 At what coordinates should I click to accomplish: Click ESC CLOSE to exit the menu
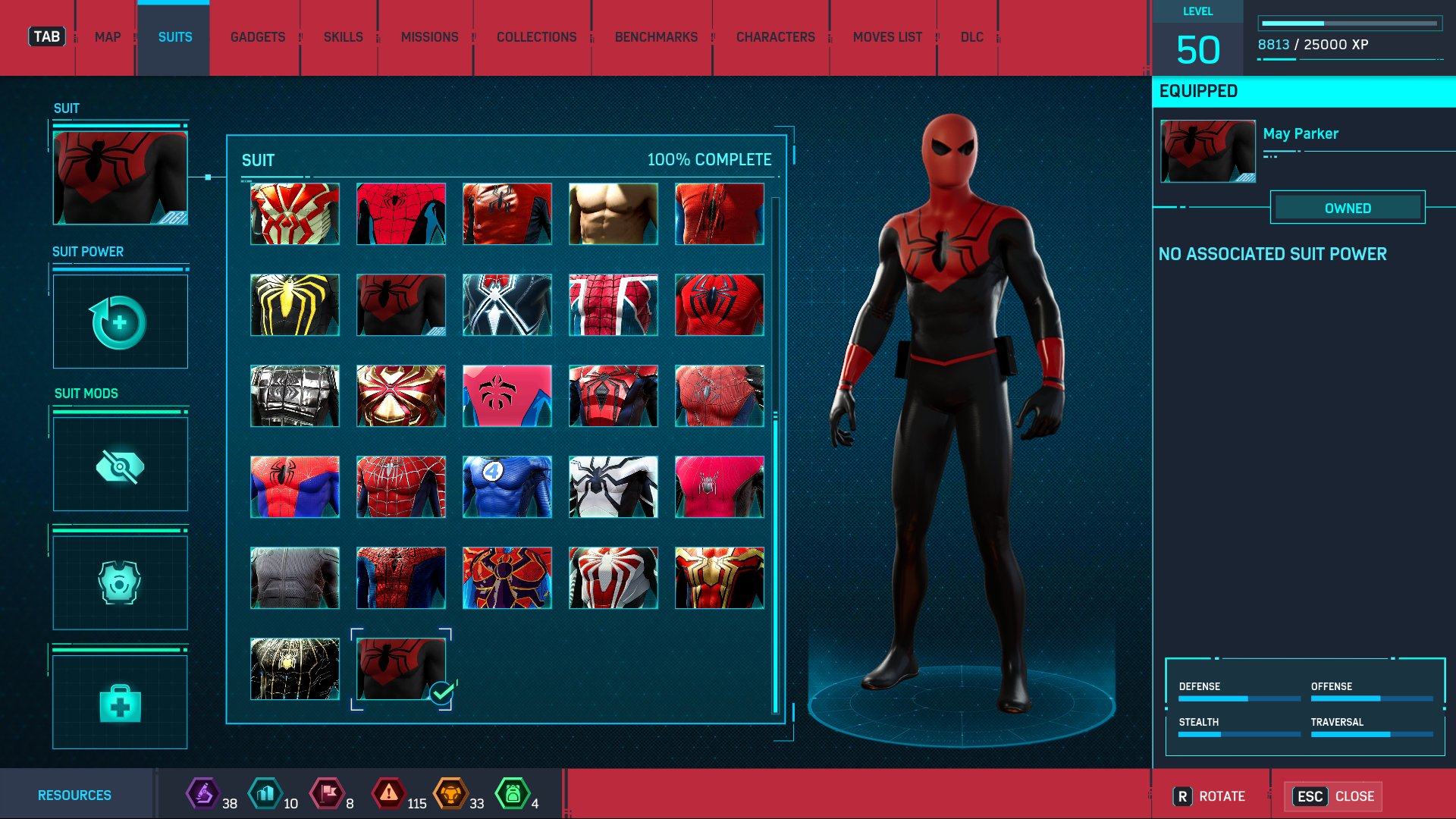coord(1333,796)
